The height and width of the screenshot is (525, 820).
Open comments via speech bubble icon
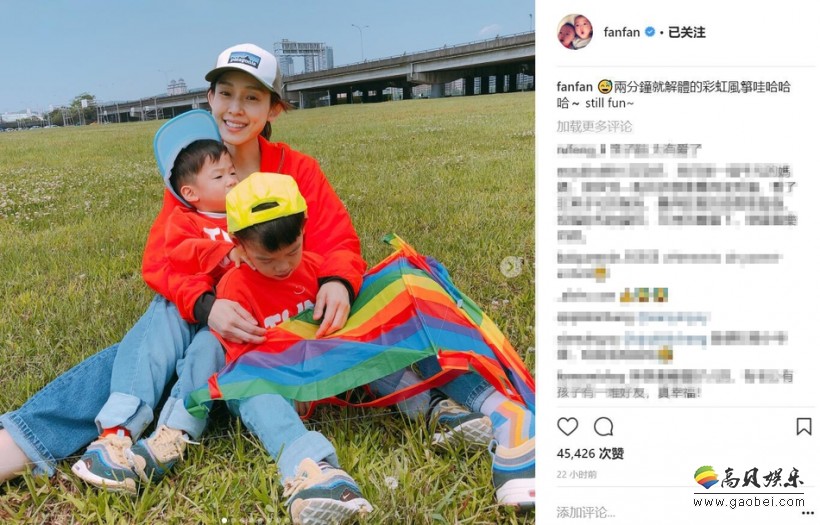pos(603,427)
